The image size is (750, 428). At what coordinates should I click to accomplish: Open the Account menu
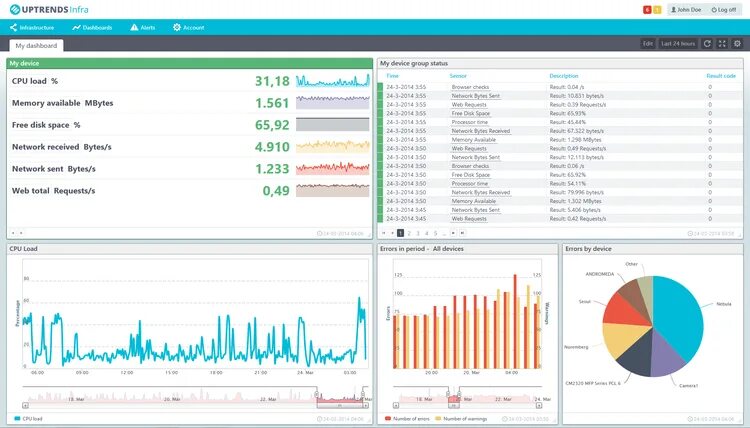click(x=188, y=28)
